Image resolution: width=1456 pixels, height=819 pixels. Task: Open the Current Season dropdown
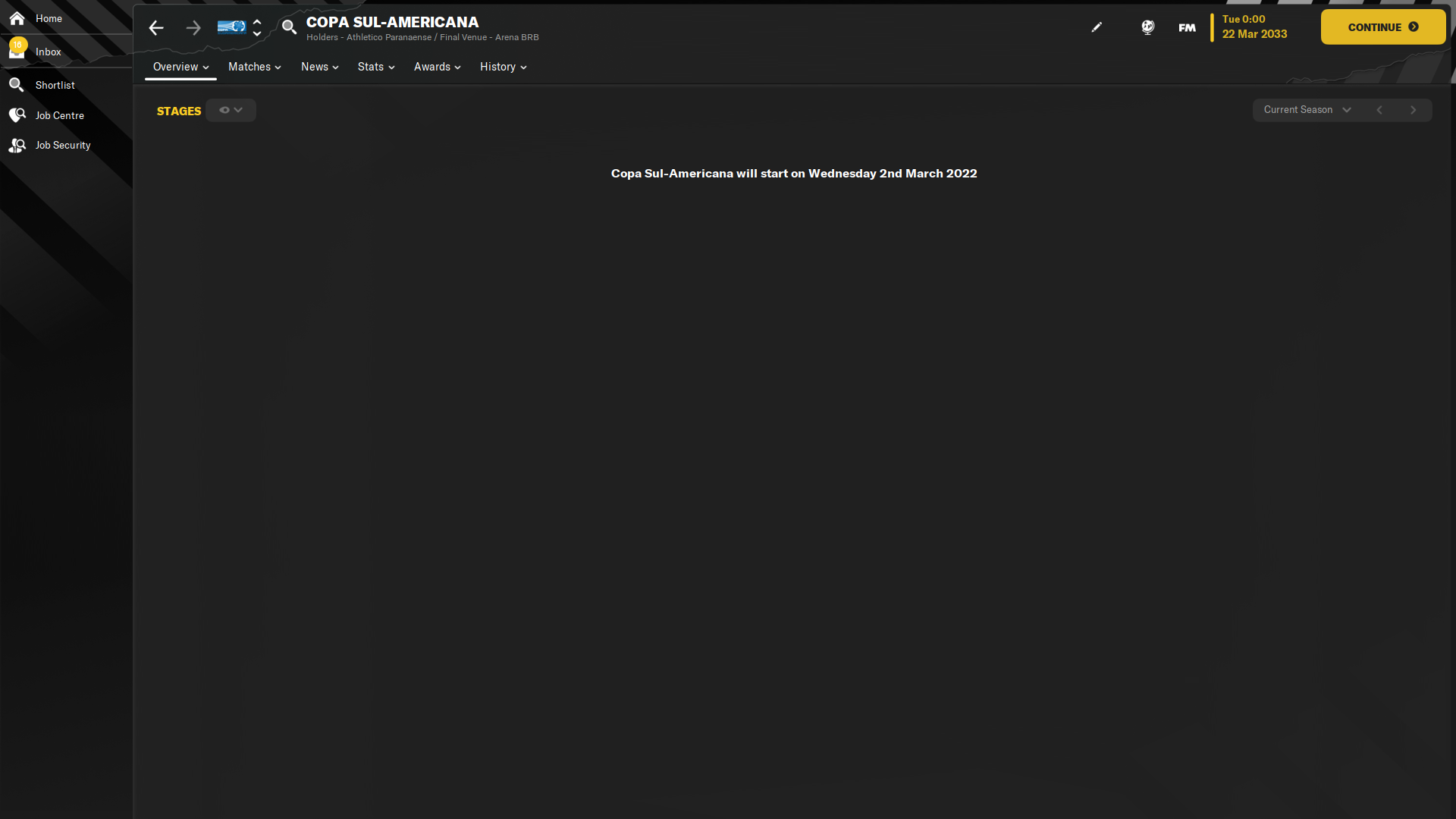pyautogui.click(x=1307, y=110)
